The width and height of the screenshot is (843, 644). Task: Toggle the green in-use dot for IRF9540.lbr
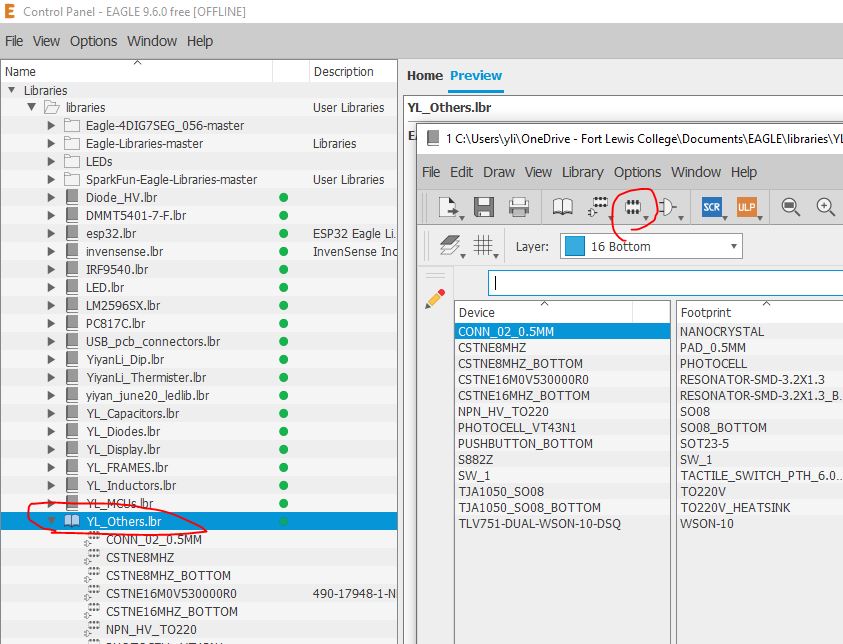click(283, 269)
